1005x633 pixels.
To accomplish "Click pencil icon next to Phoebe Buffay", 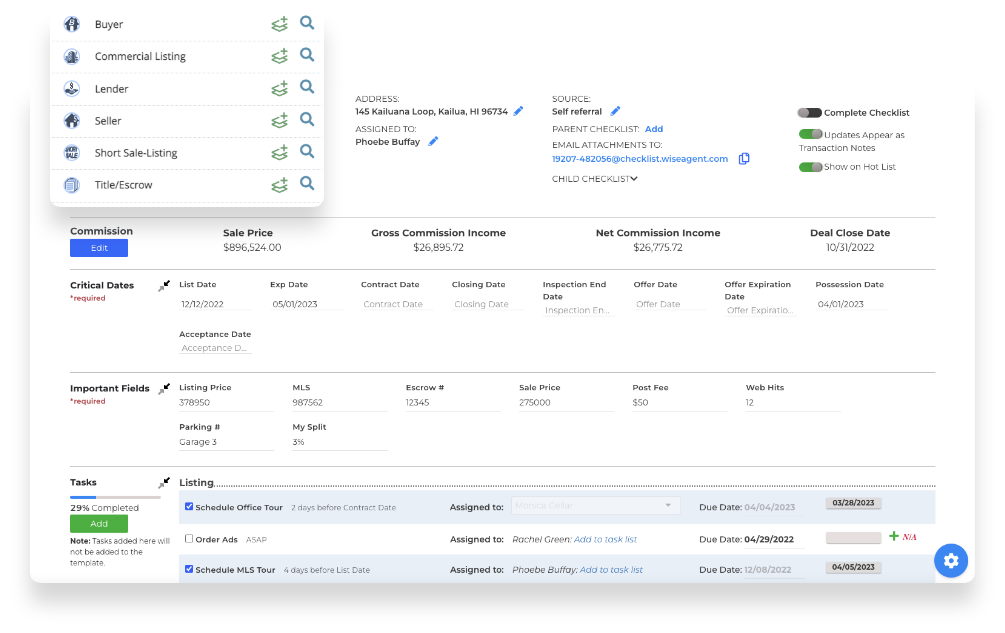I will [x=433, y=142].
